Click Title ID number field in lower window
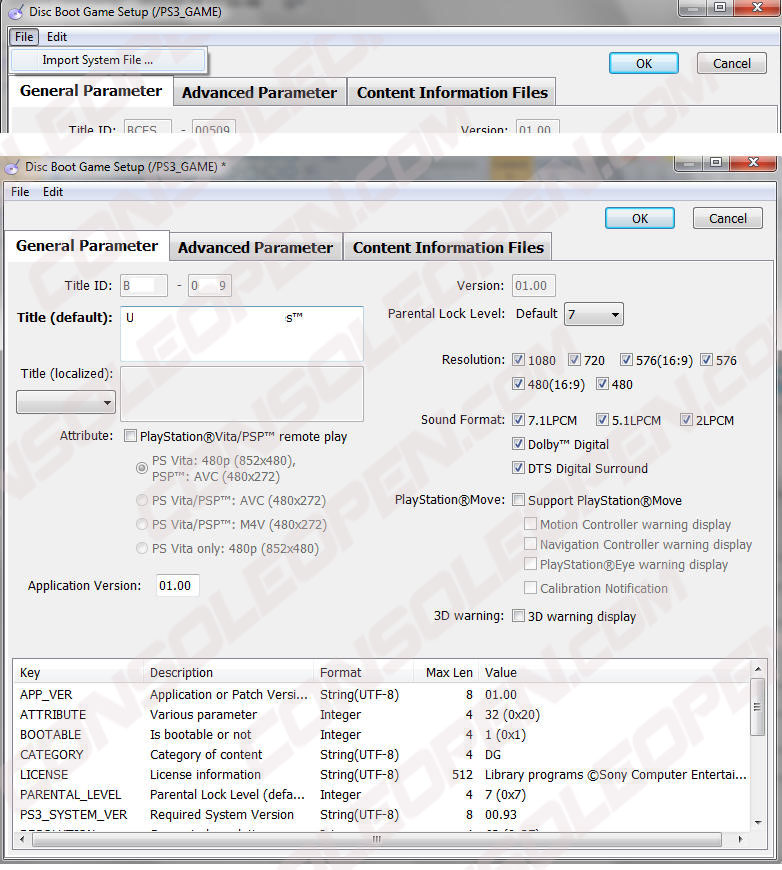This screenshot has width=782, height=870. coord(209,286)
